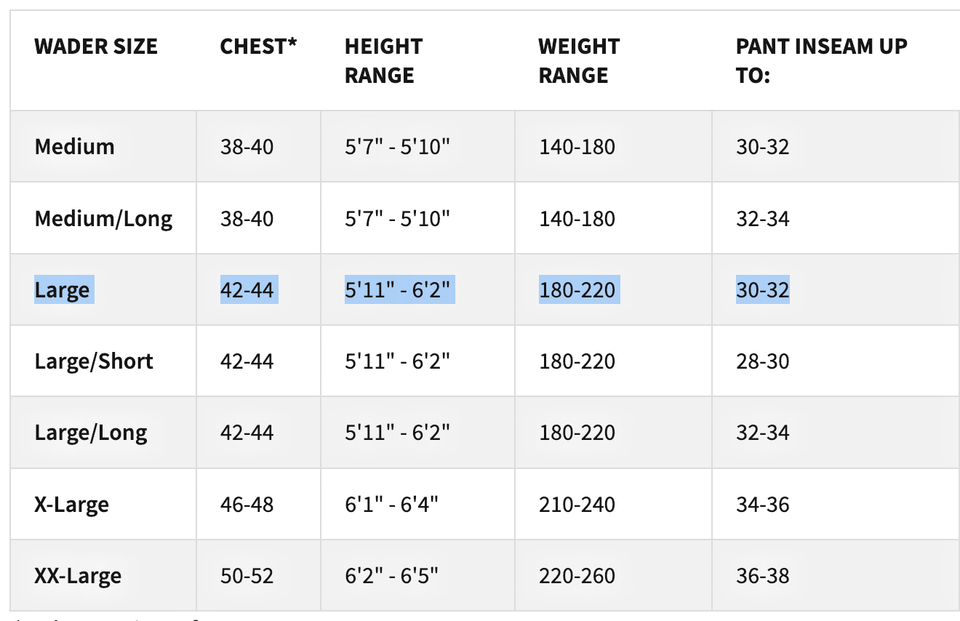Click the WADER SIZE column header
The width and height of the screenshot is (960, 621).
point(96,47)
